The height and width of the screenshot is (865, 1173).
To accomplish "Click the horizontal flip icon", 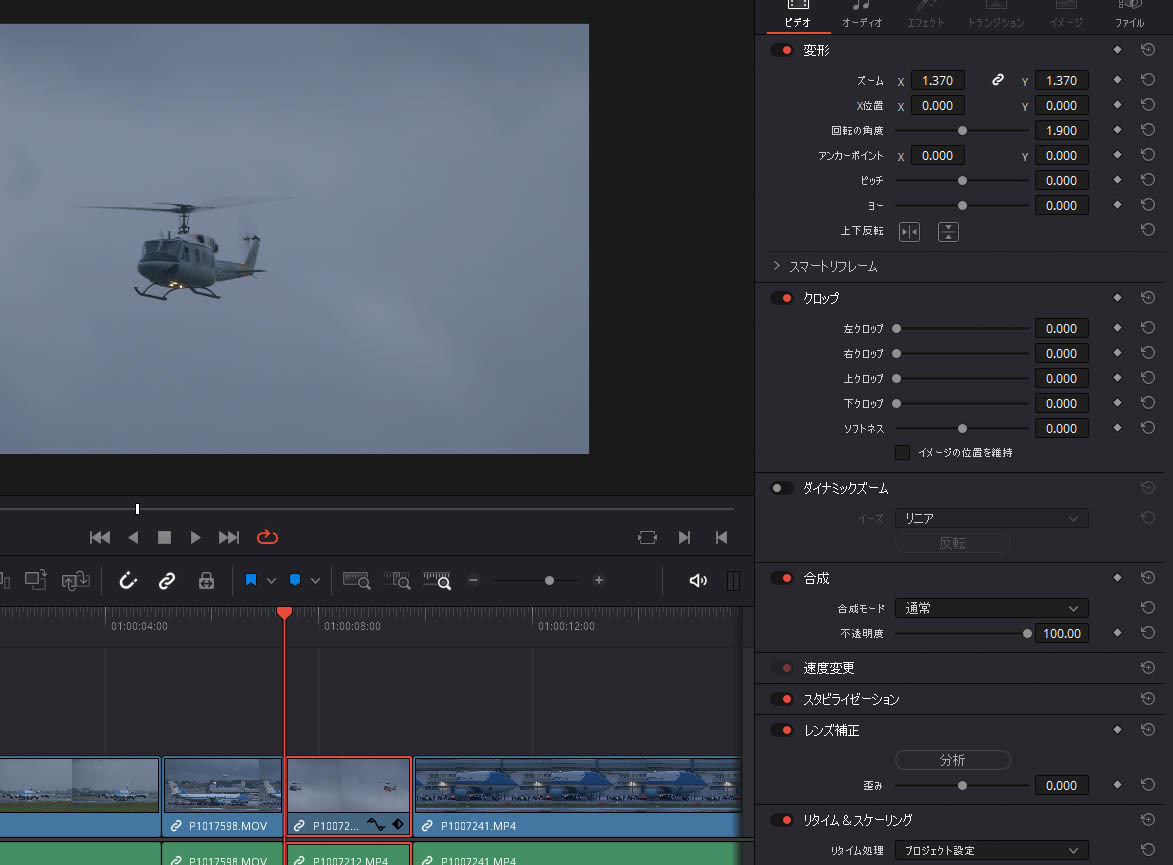I will [909, 231].
